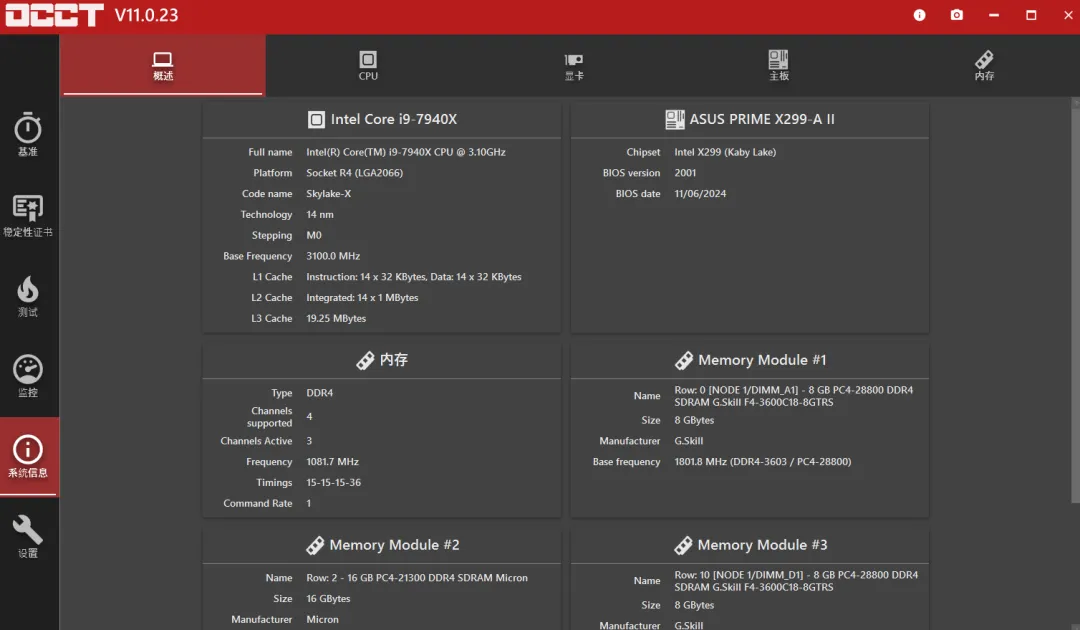Switch to the Overview tab

coord(163,65)
